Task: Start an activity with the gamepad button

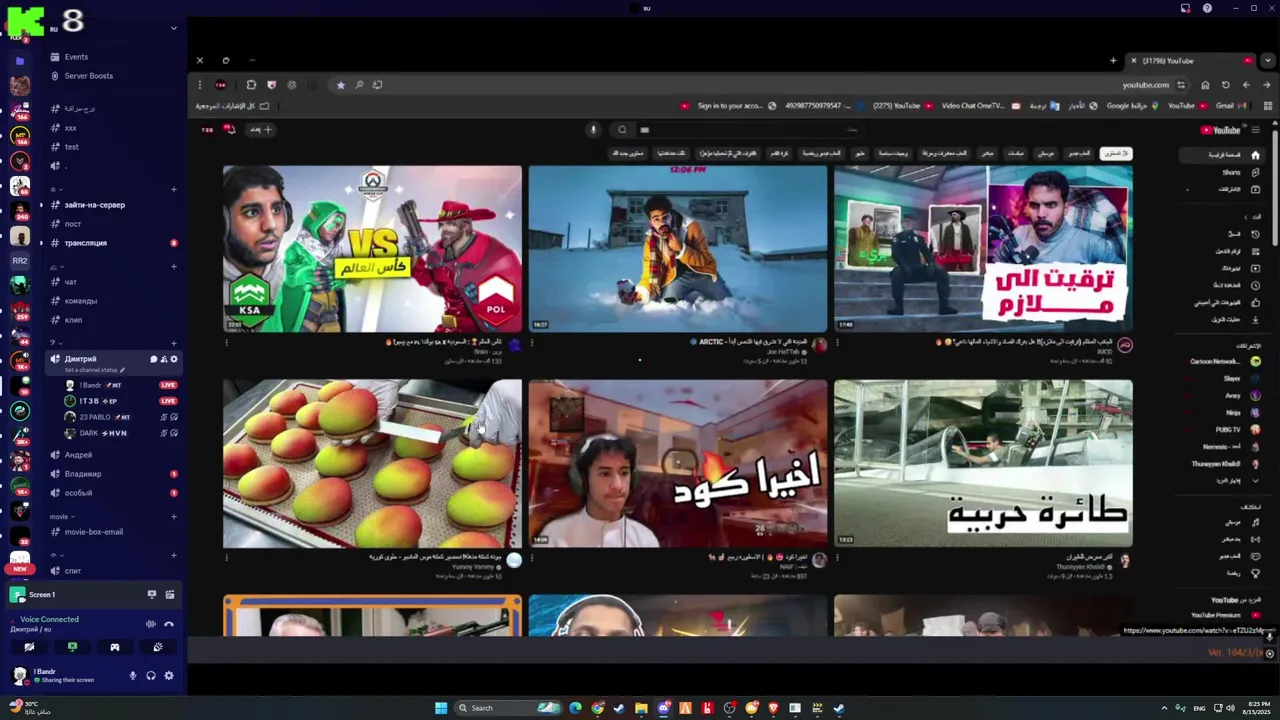Action: pos(115,647)
